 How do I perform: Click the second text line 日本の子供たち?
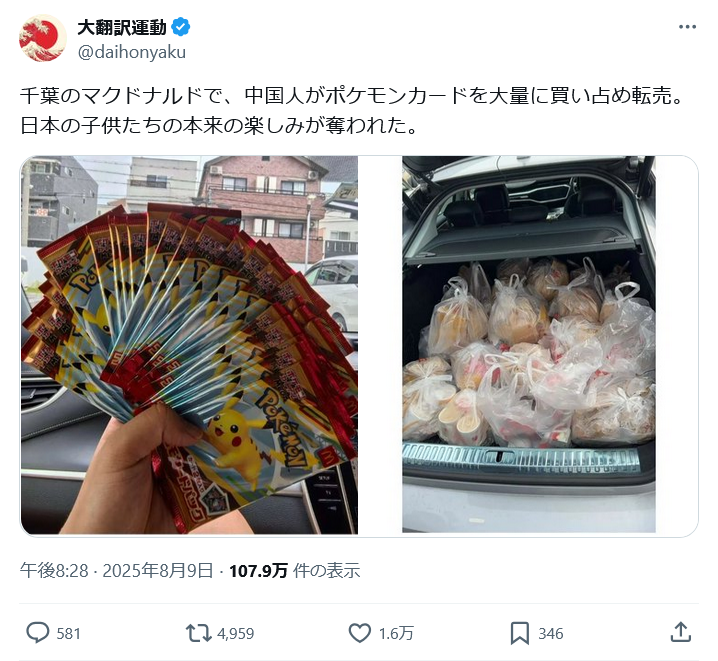point(219,125)
